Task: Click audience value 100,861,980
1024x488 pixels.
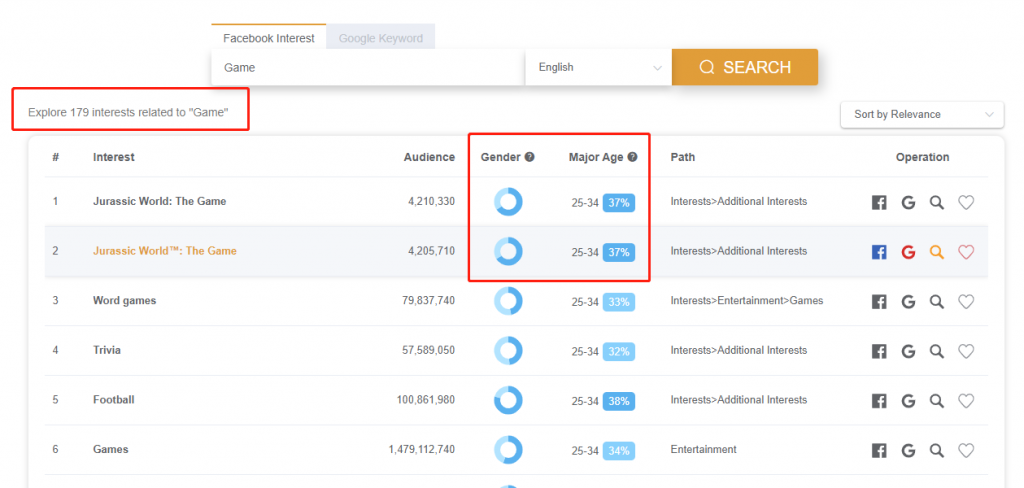Action: coord(426,400)
